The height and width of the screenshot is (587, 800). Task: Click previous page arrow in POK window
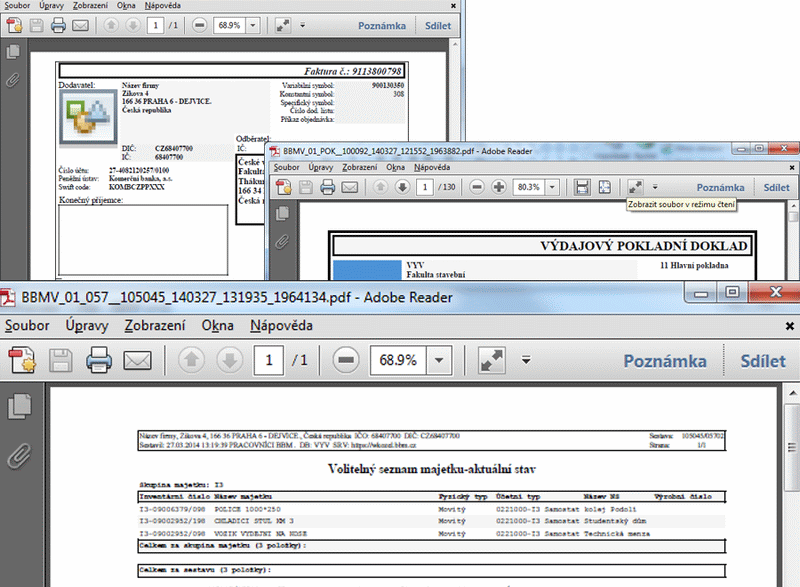(x=380, y=188)
